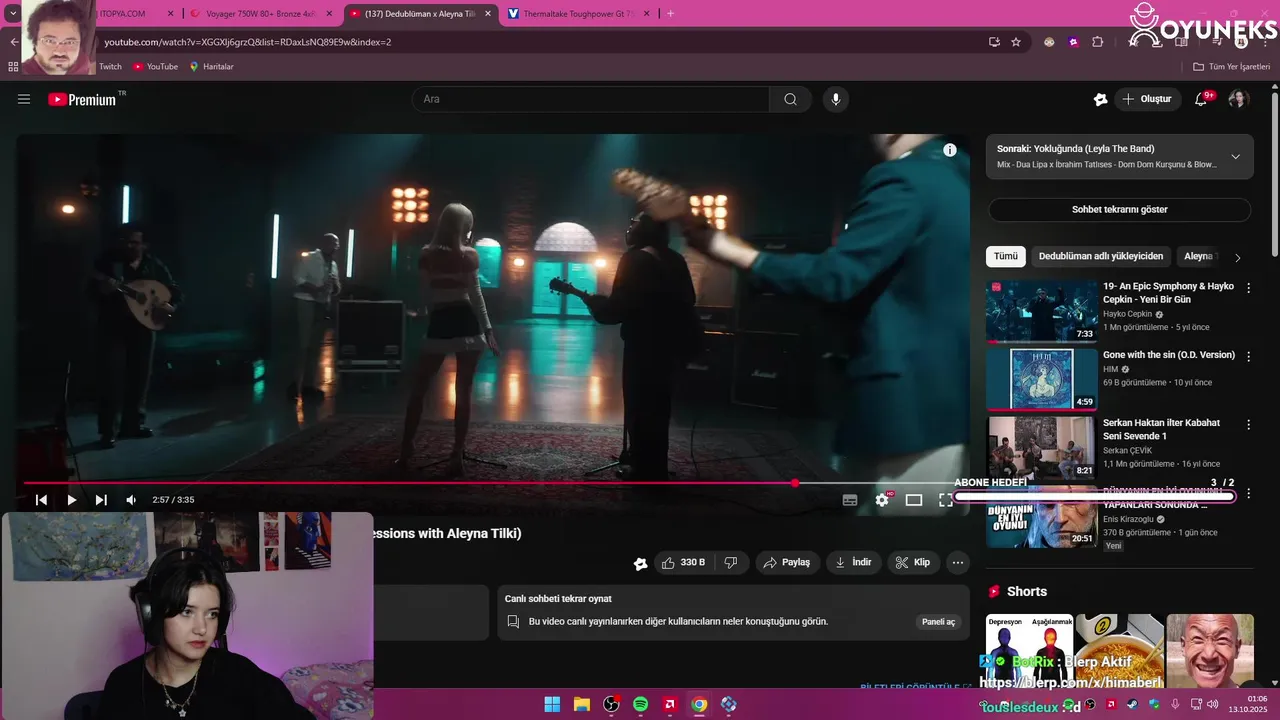The image size is (1280, 720).
Task: Open options for Hayko Cepkin video
Action: (x=1248, y=288)
